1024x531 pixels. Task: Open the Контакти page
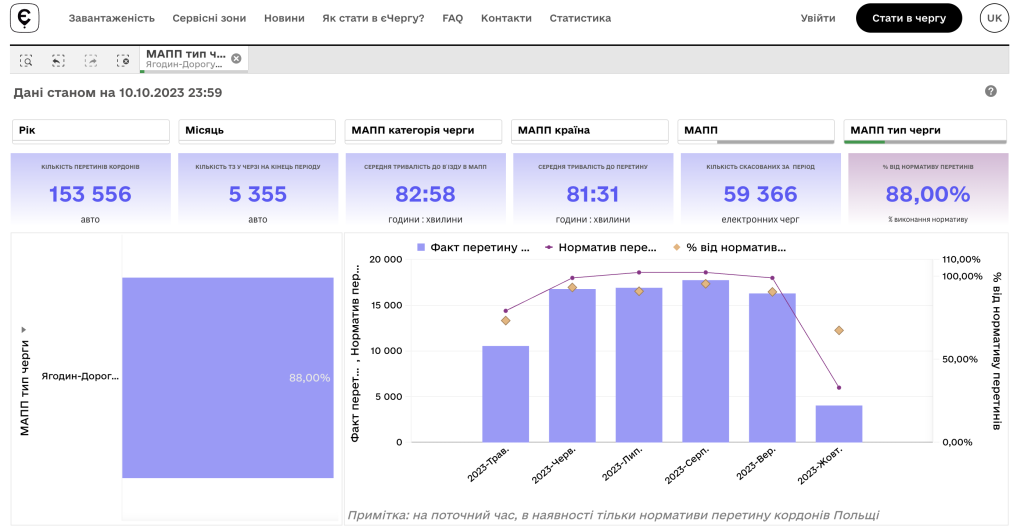point(506,18)
